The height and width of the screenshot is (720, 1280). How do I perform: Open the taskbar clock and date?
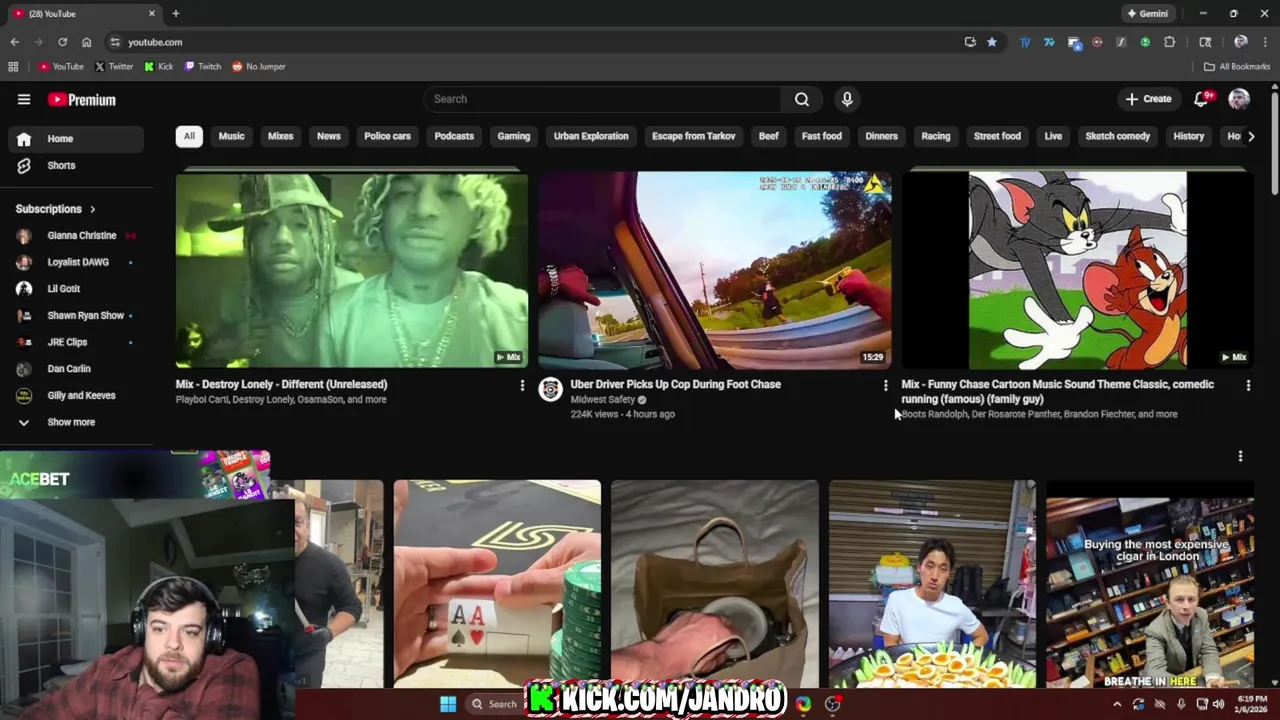tap(1252, 704)
